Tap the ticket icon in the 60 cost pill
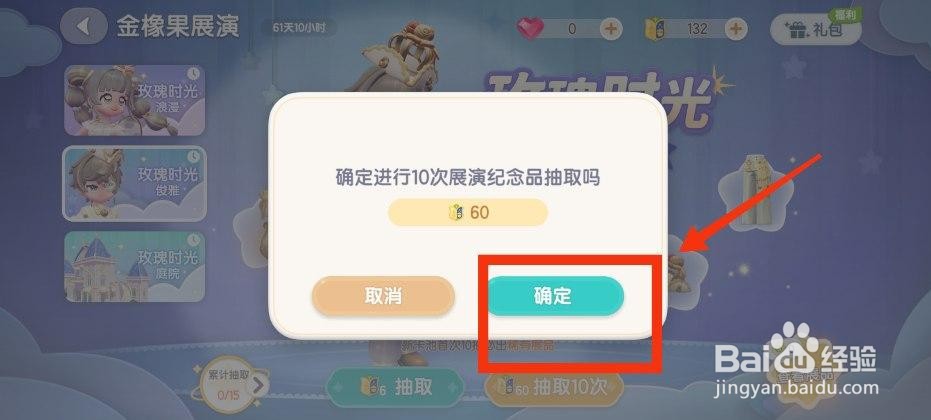 pyautogui.click(x=455, y=212)
